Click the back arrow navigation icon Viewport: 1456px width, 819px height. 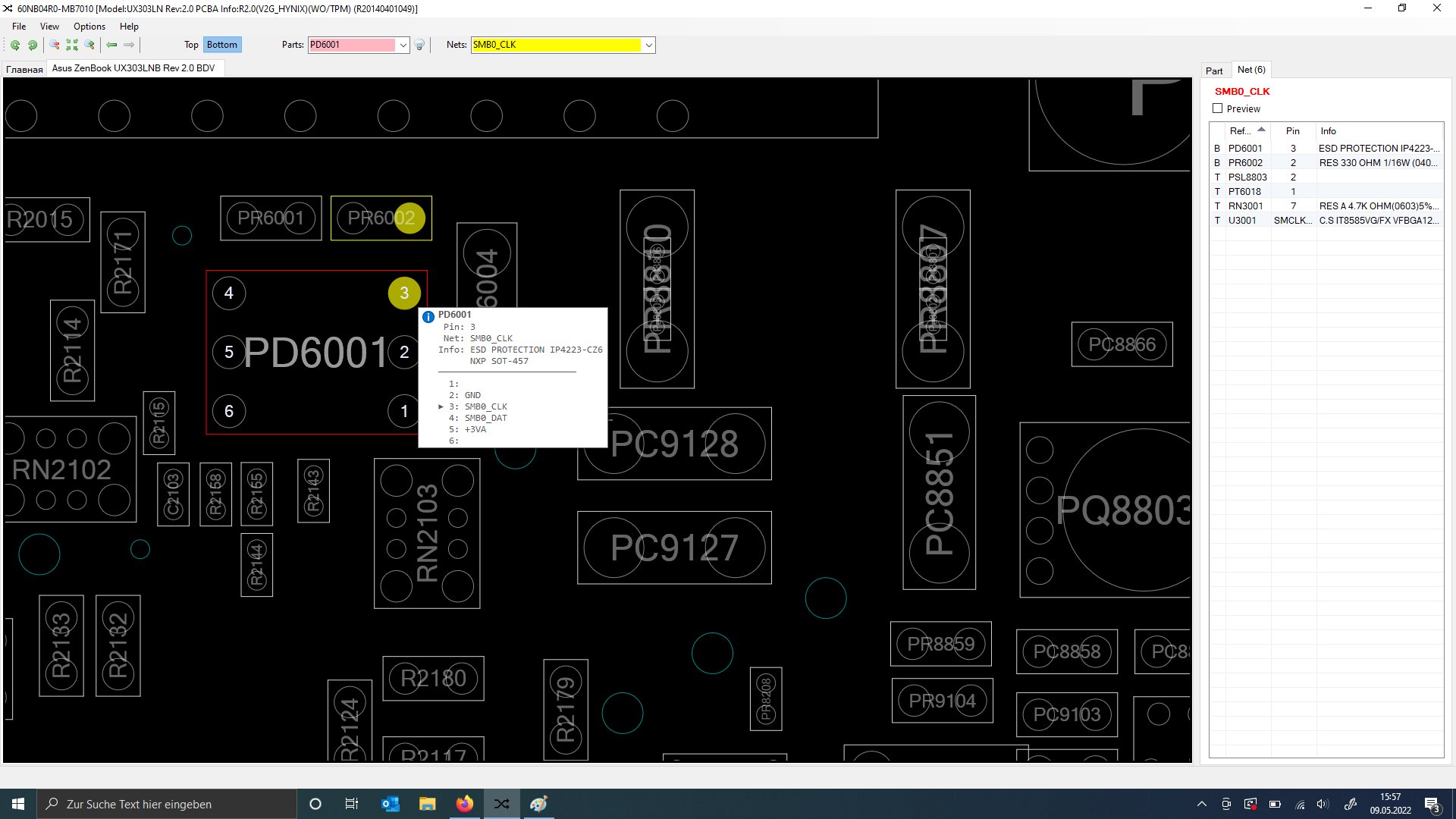click(111, 45)
